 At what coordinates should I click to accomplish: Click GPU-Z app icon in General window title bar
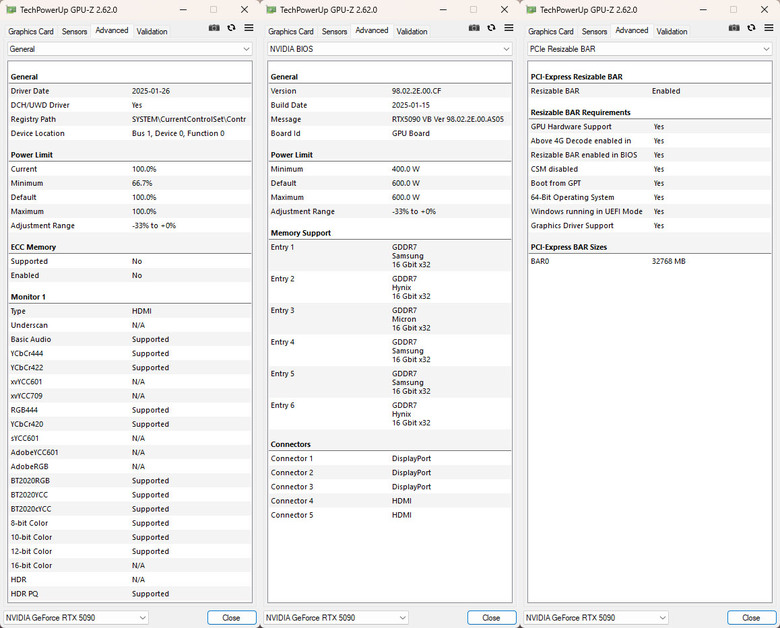(11, 9)
